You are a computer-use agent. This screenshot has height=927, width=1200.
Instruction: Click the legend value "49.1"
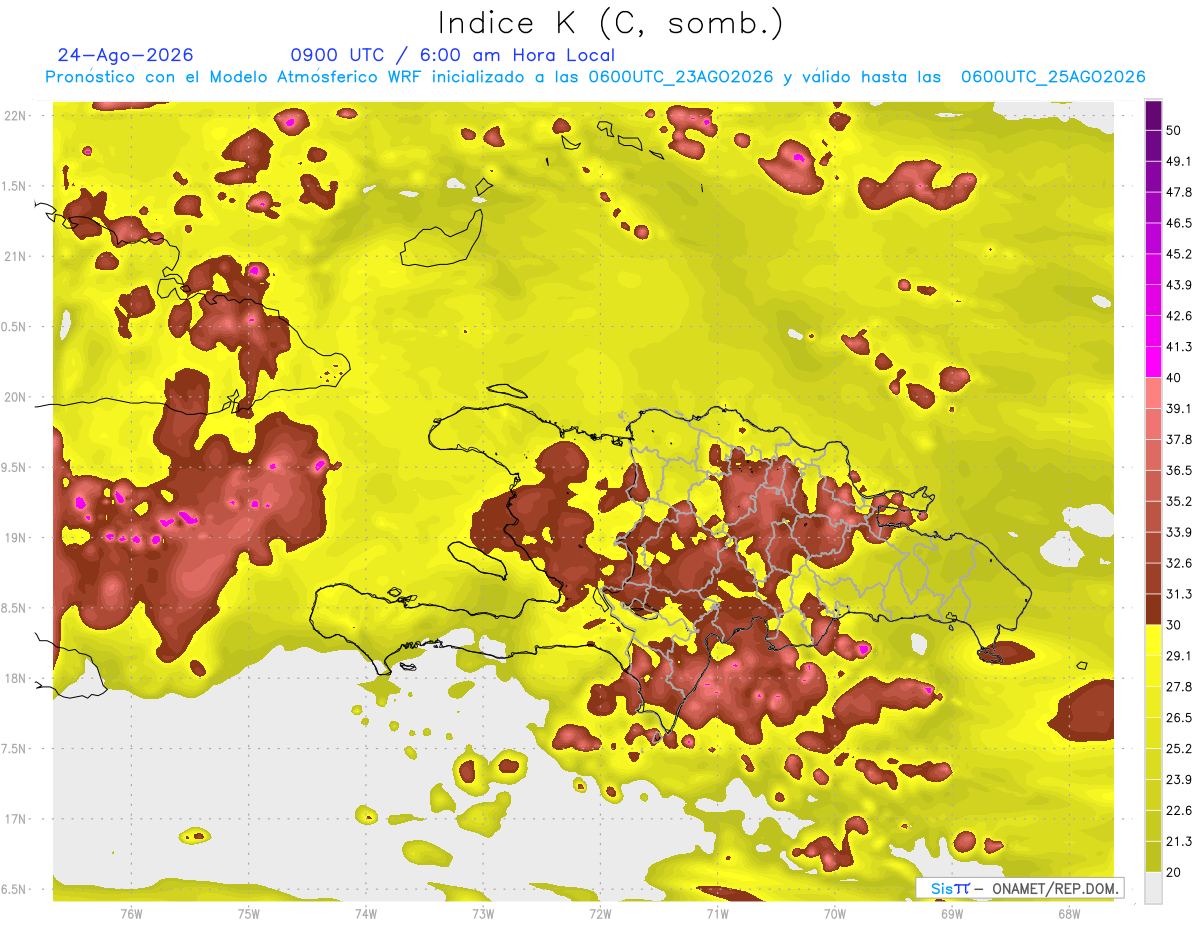coord(1179,162)
